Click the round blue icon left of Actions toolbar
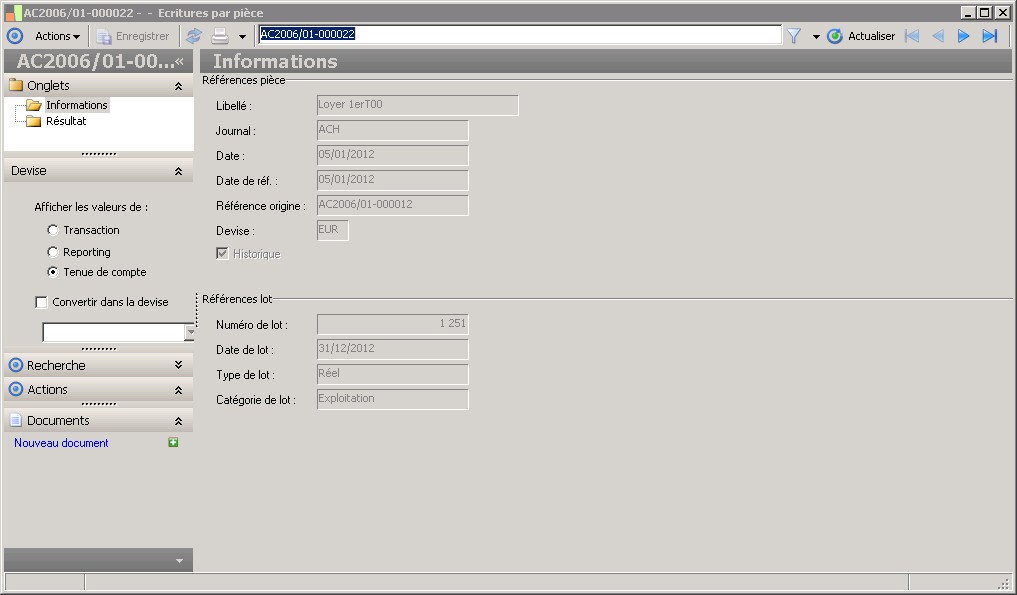 coord(15,36)
